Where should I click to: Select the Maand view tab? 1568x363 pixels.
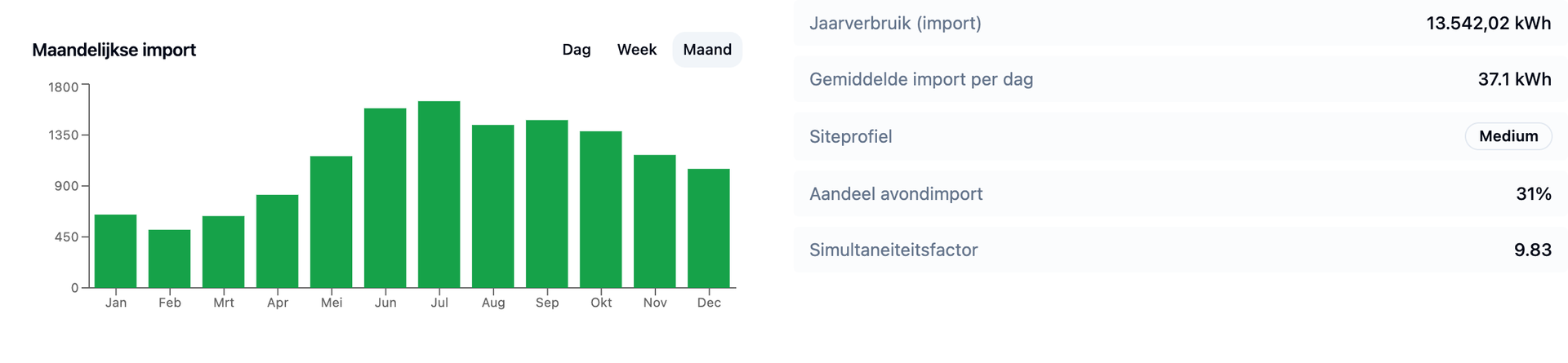(707, 50)
